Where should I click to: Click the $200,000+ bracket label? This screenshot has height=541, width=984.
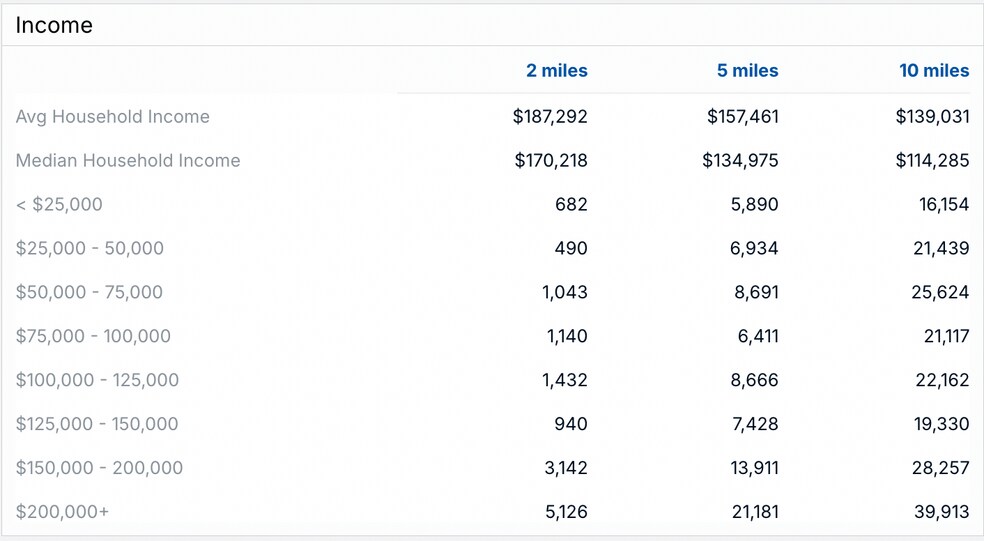pos(63,512)
